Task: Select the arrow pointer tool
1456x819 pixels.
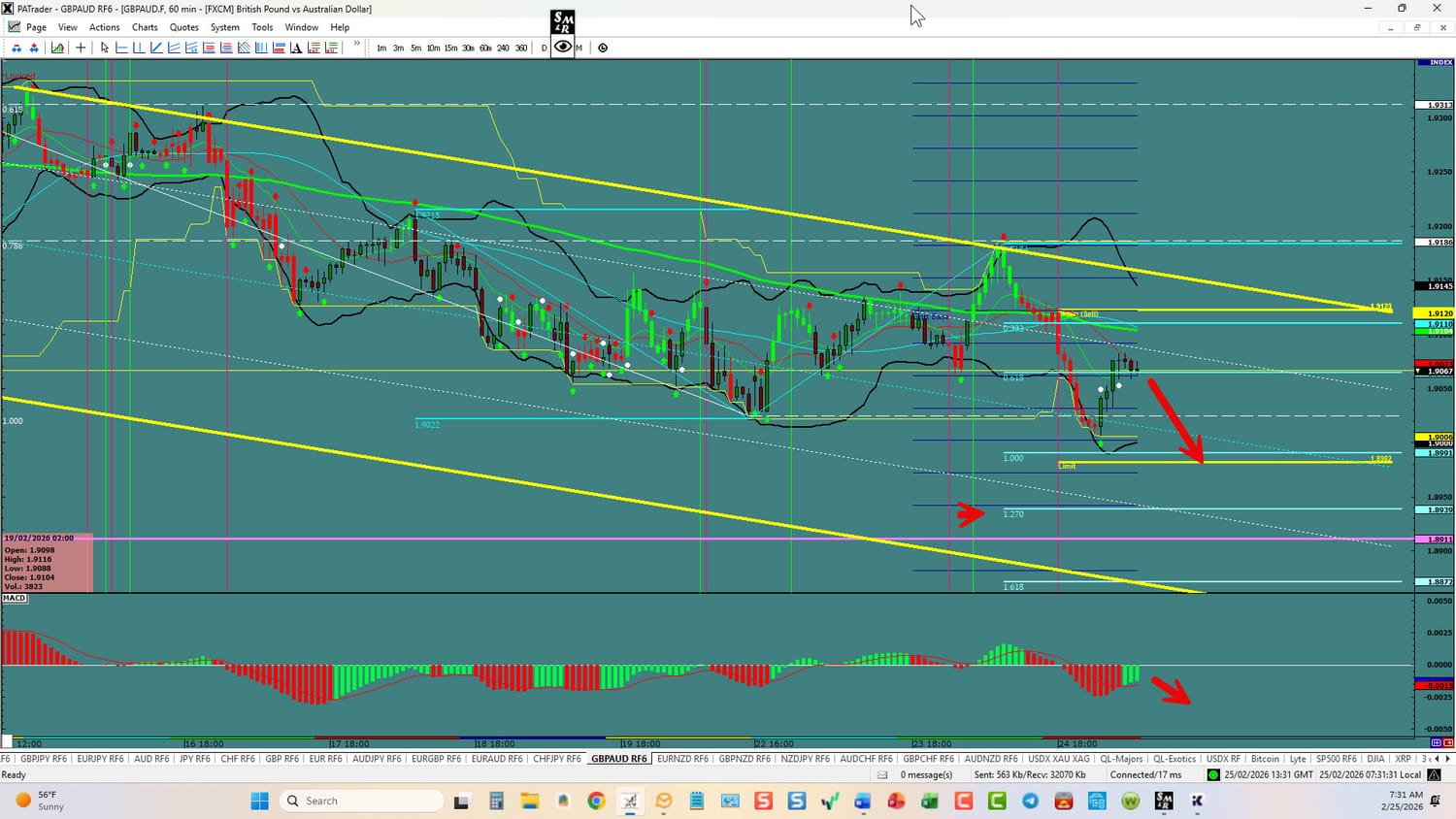Action: [105, 48]
